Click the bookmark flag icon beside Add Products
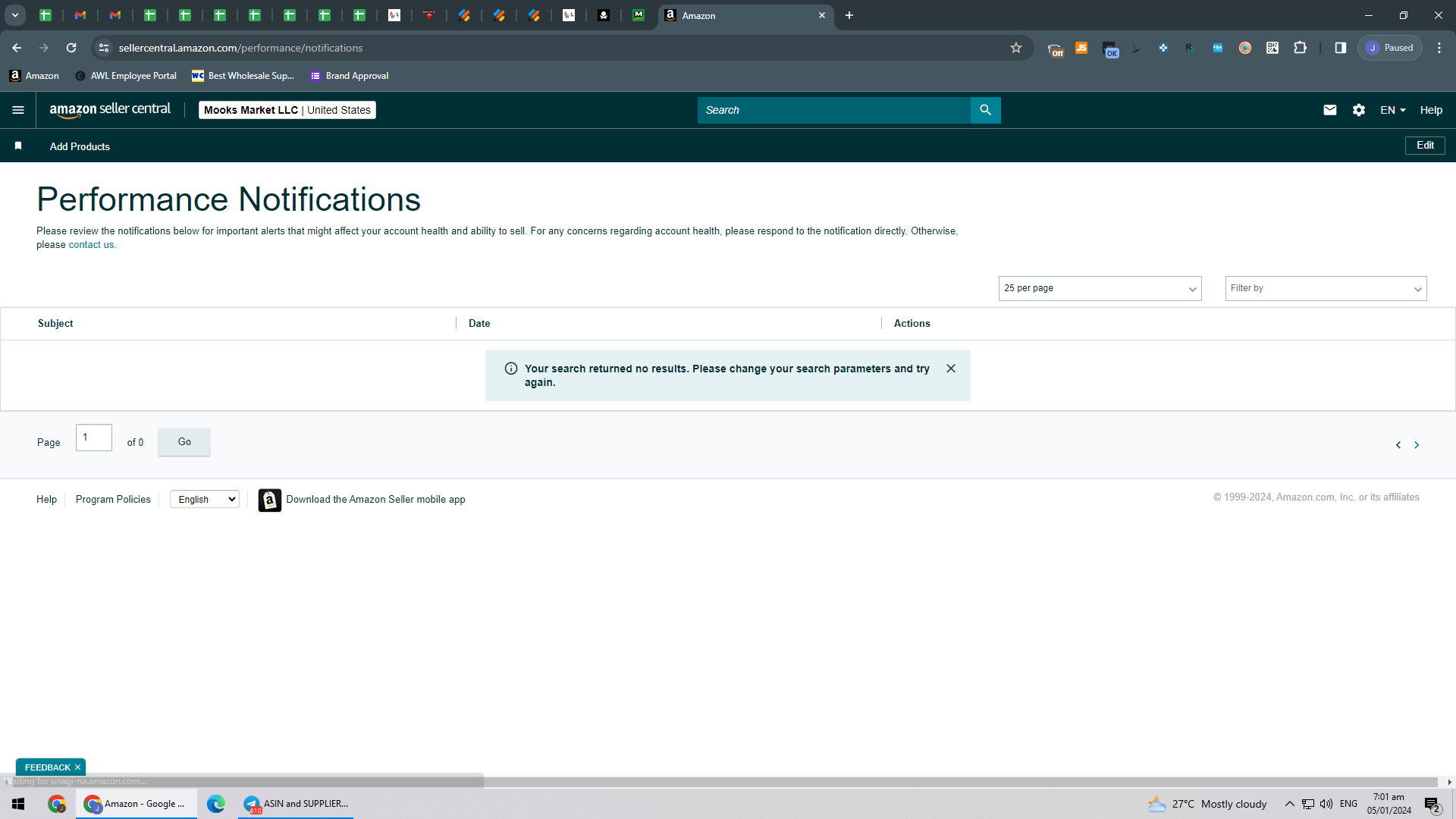 [18, 146]
